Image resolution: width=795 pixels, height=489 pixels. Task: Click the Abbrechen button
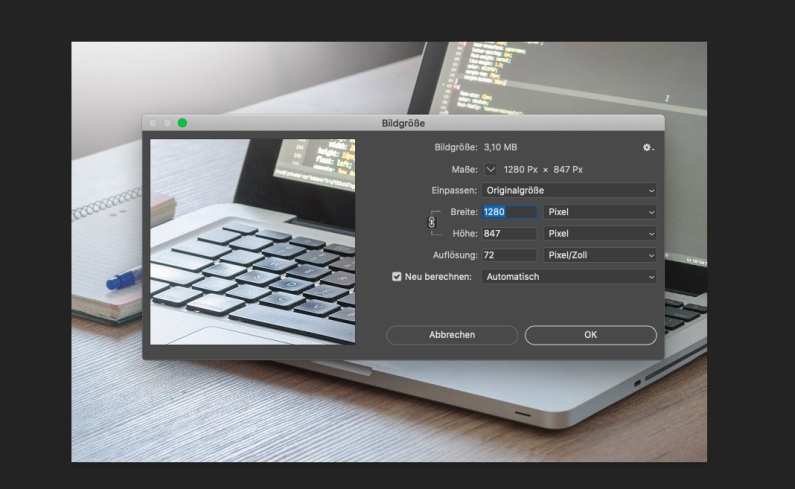coord(452,335)
